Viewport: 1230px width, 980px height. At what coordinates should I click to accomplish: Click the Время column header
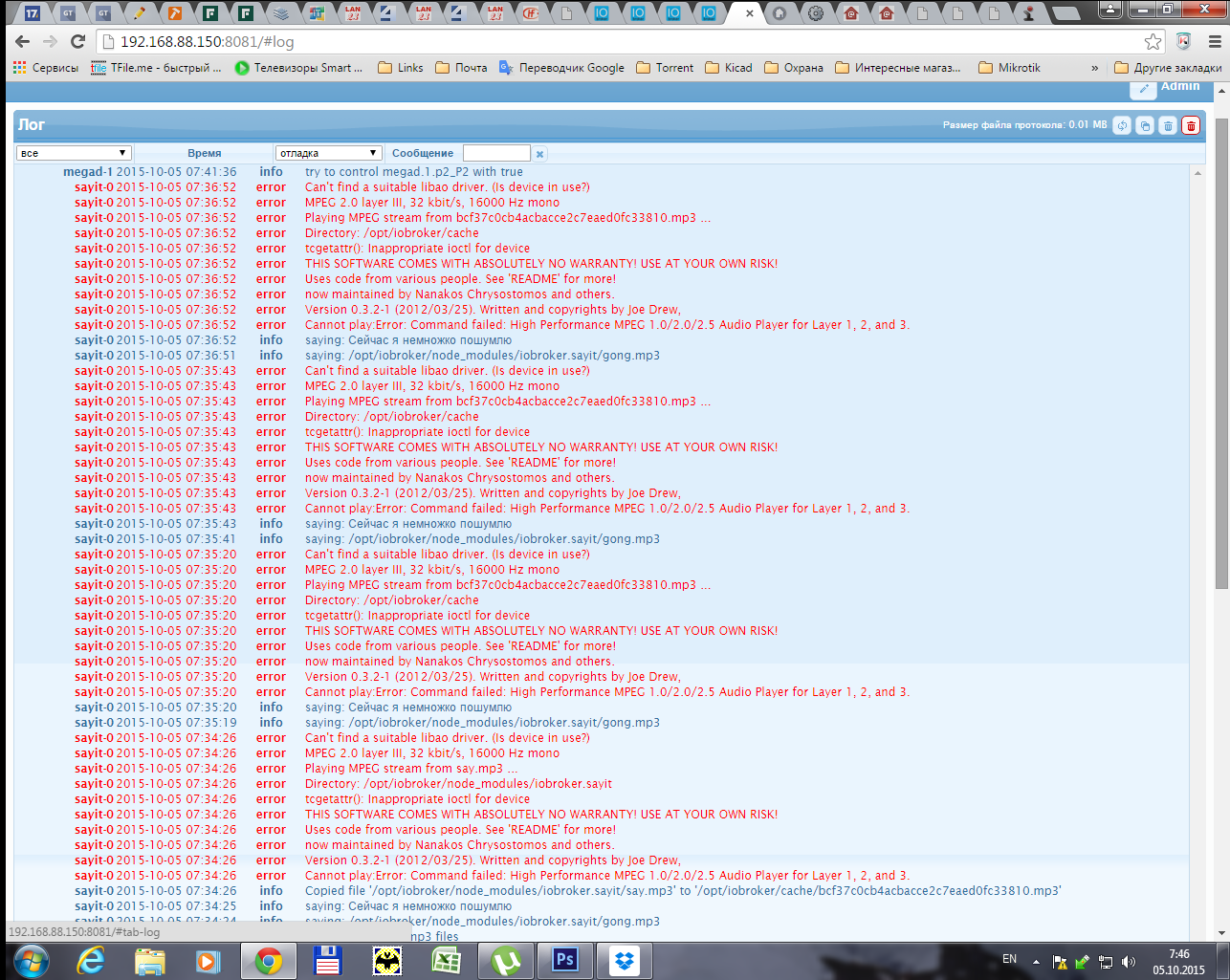tap(205, 153)
